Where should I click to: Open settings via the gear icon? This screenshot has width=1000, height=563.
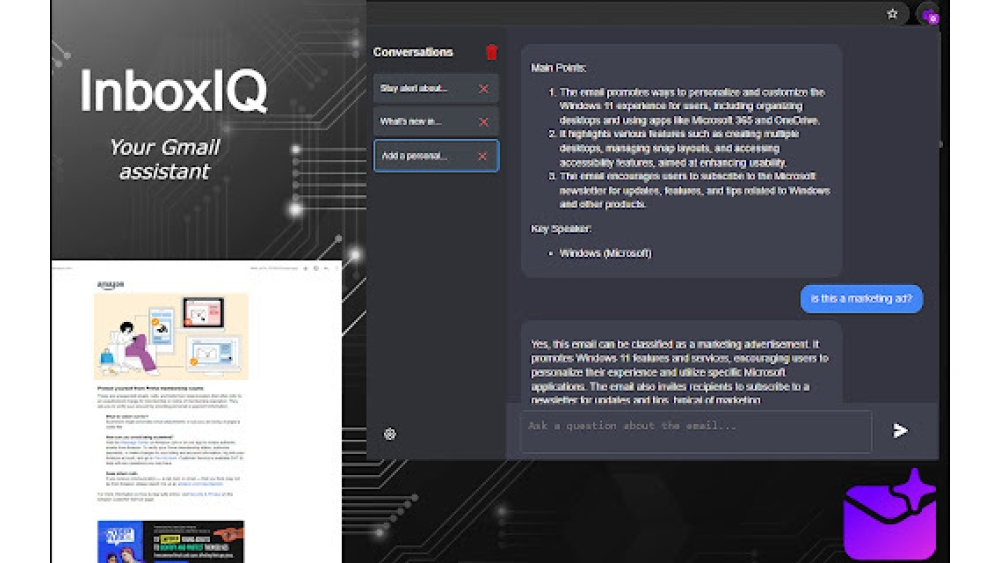(390, 434)
